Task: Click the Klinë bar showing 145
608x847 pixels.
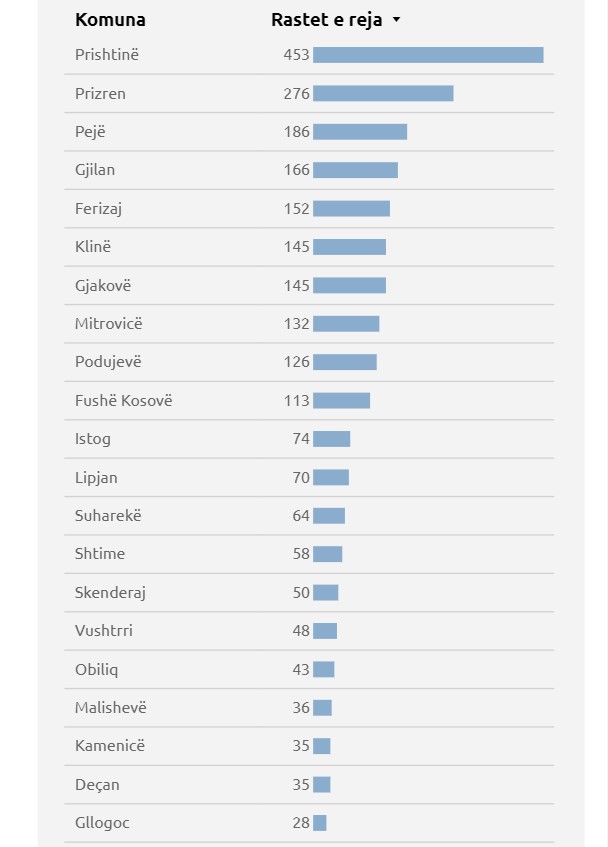Action: click(349, 247)
